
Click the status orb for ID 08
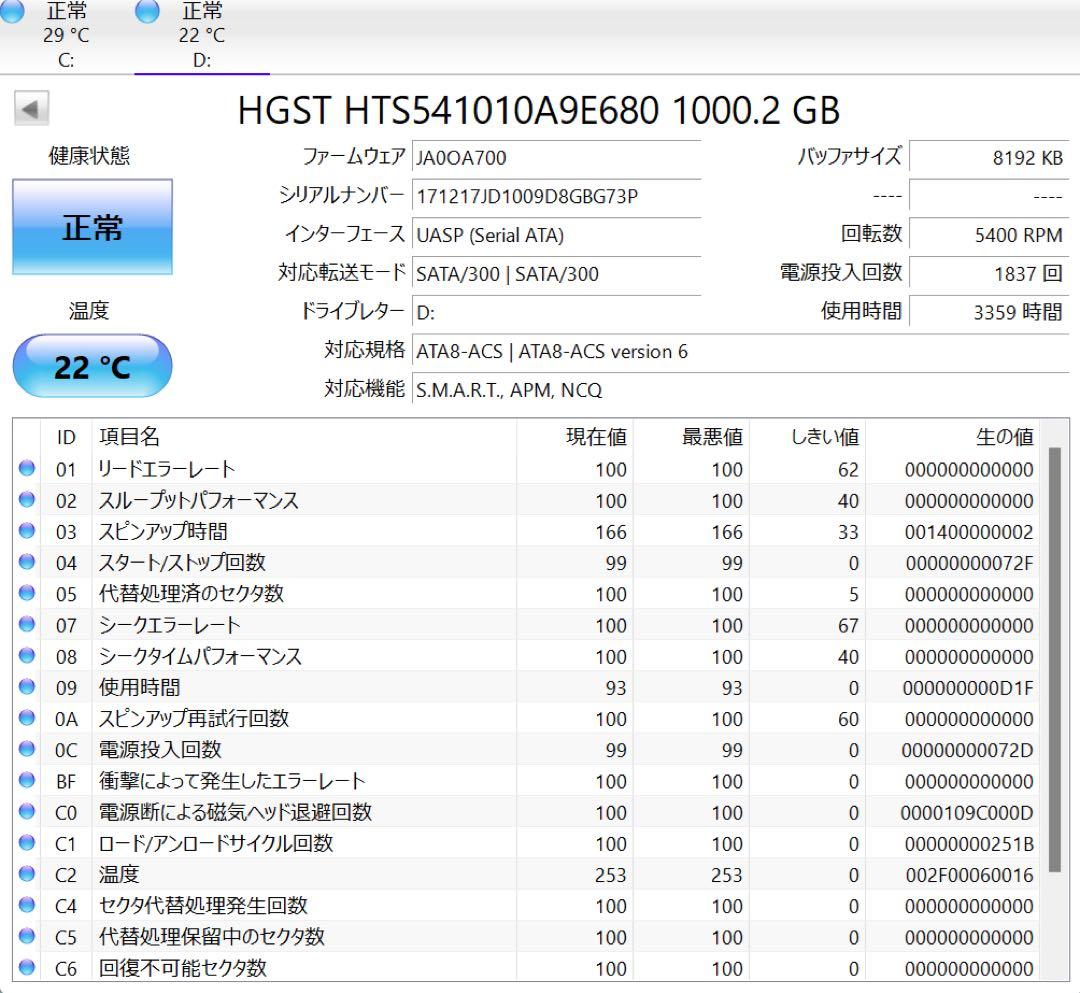(x=27, y=655)
